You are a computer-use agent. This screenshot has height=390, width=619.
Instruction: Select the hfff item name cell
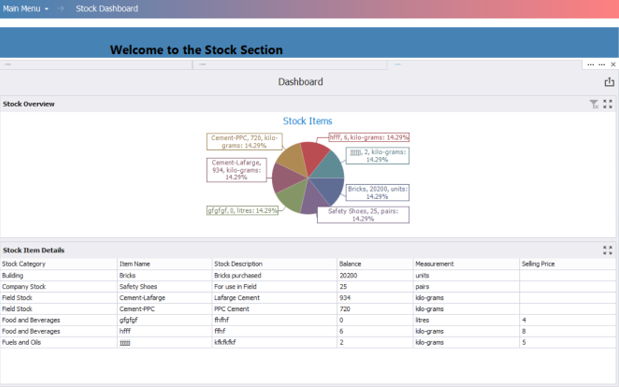(x=165, y=331)
